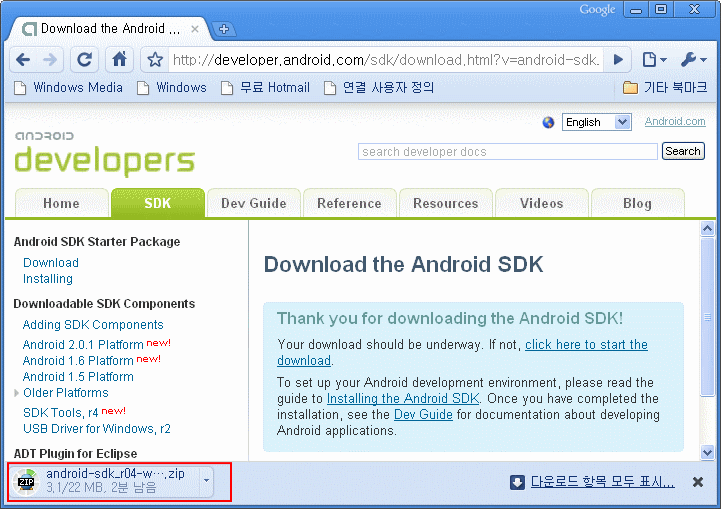Open the home page via house icon
Image resolution: width=721 pixels, height=509 pixels.
click(x=120, y=60)
